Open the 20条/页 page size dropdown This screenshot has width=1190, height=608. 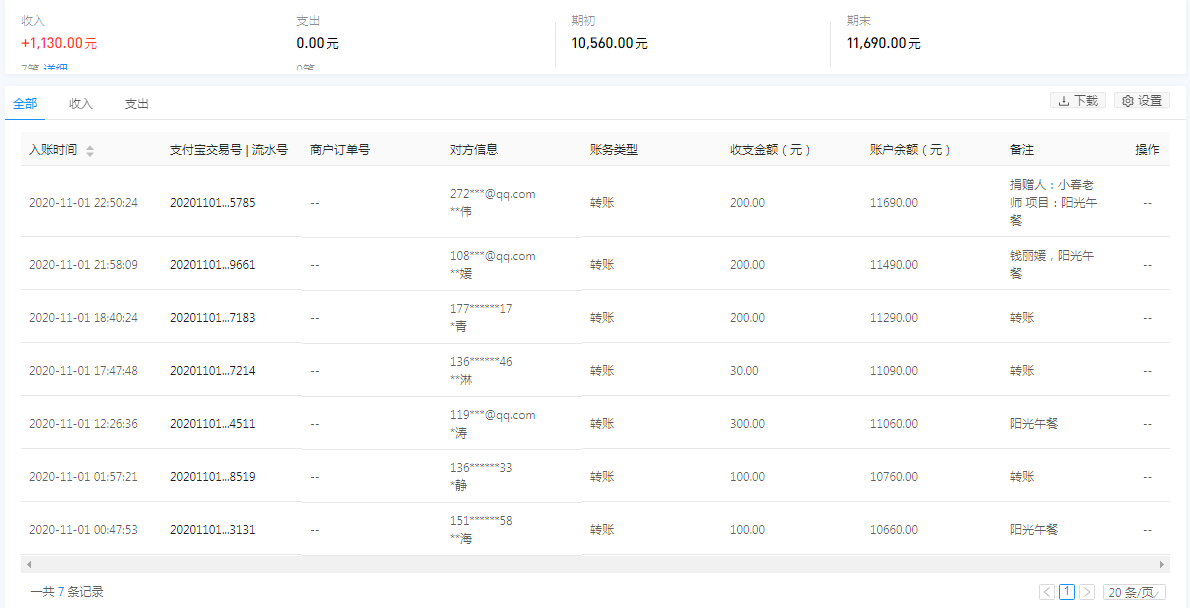click(1137, 592)
